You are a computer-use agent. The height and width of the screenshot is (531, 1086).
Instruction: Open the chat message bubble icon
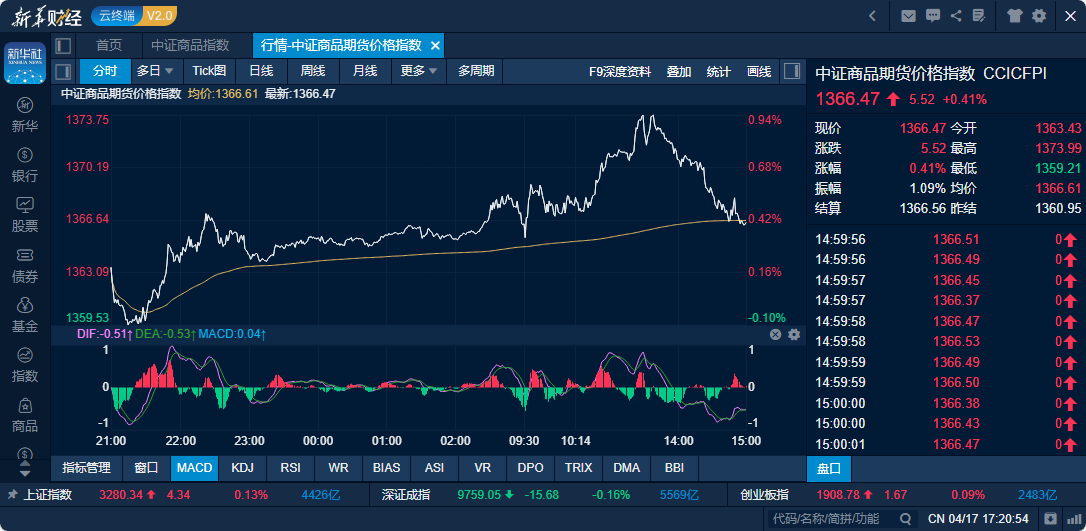point(933,16)
